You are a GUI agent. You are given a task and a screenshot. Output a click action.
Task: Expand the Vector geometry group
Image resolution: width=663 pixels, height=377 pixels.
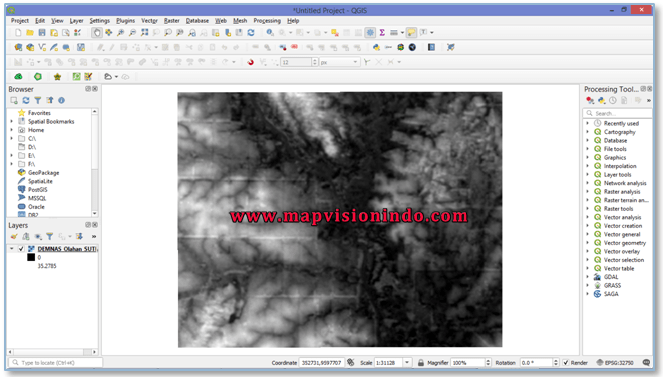point(587,243)
